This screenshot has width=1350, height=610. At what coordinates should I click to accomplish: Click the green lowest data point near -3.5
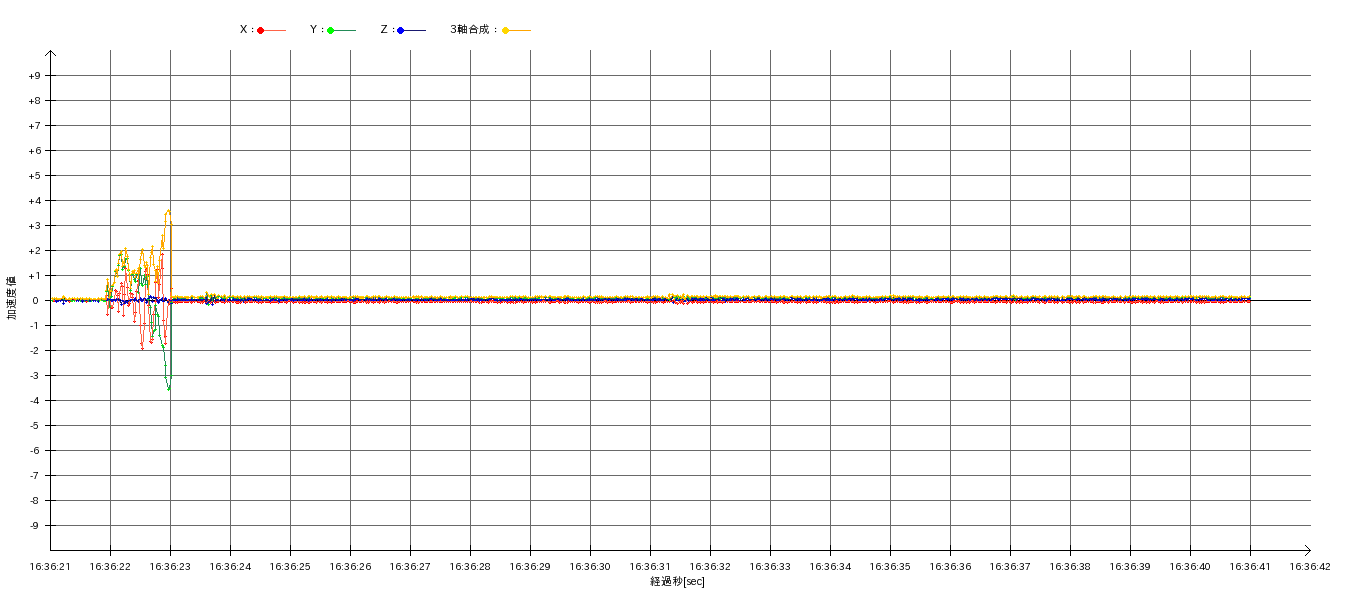(169, 388)
